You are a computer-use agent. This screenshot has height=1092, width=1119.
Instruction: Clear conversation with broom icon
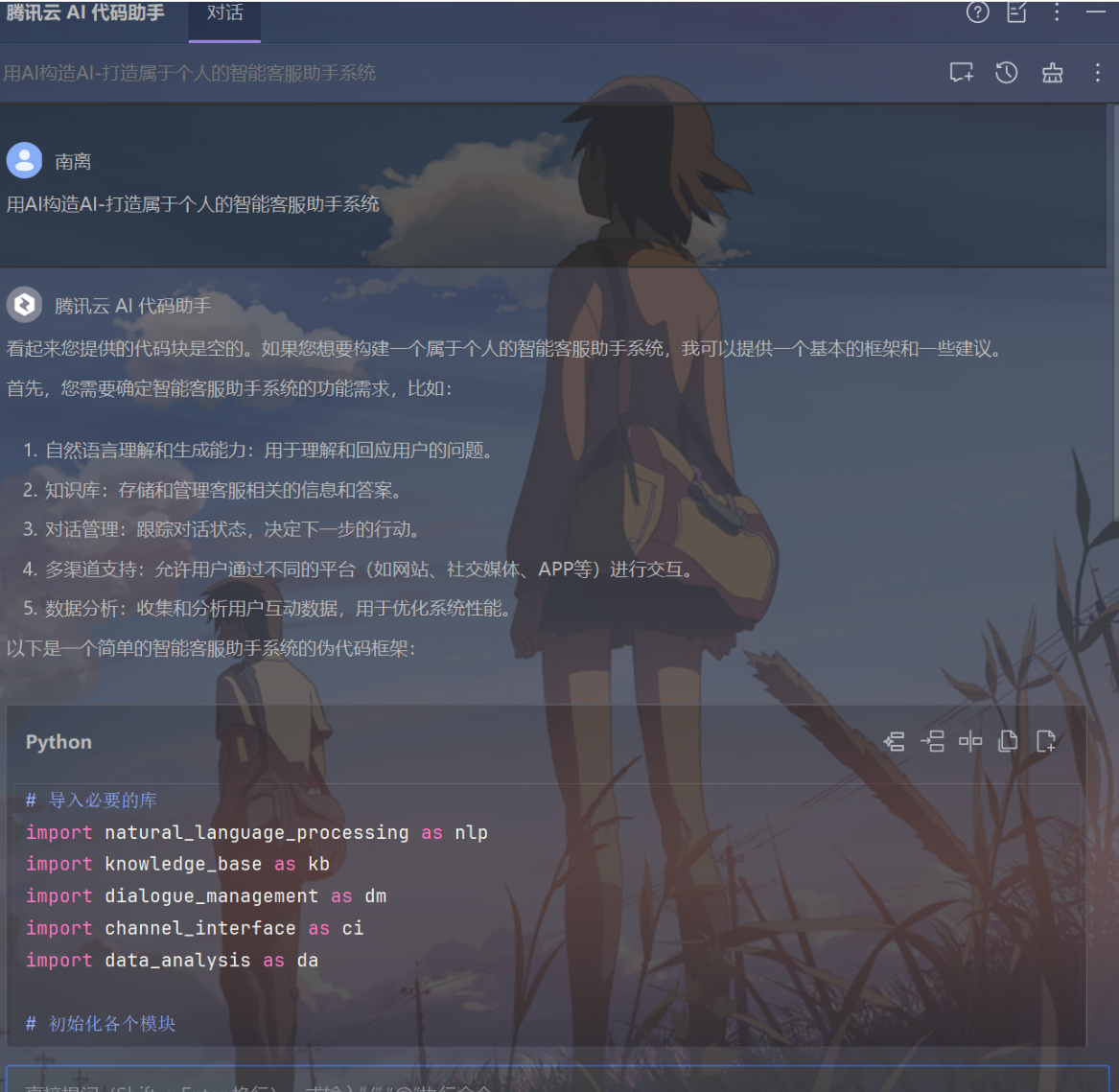1052,73
